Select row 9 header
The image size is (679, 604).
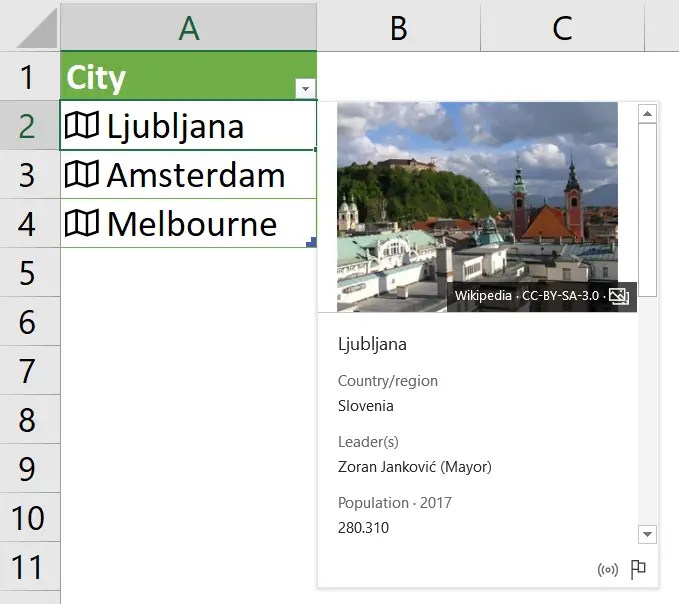coord(29,468)
